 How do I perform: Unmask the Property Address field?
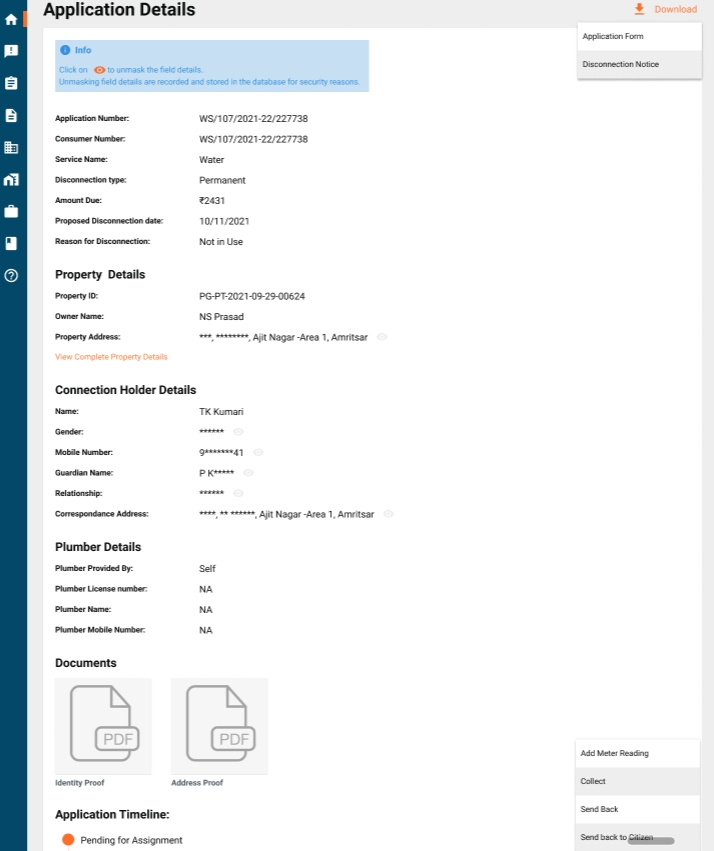coord(382,337)
